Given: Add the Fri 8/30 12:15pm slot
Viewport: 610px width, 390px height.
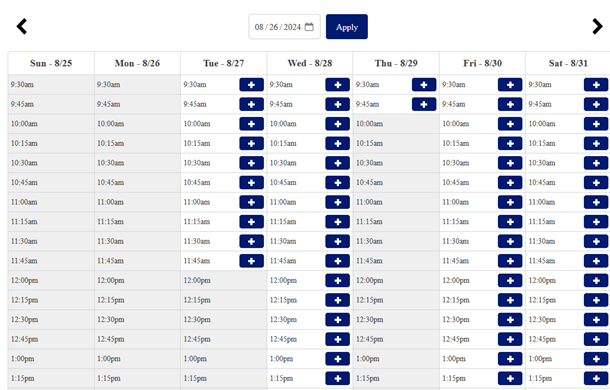Looking at the screenshot, I should coord(510,300).
